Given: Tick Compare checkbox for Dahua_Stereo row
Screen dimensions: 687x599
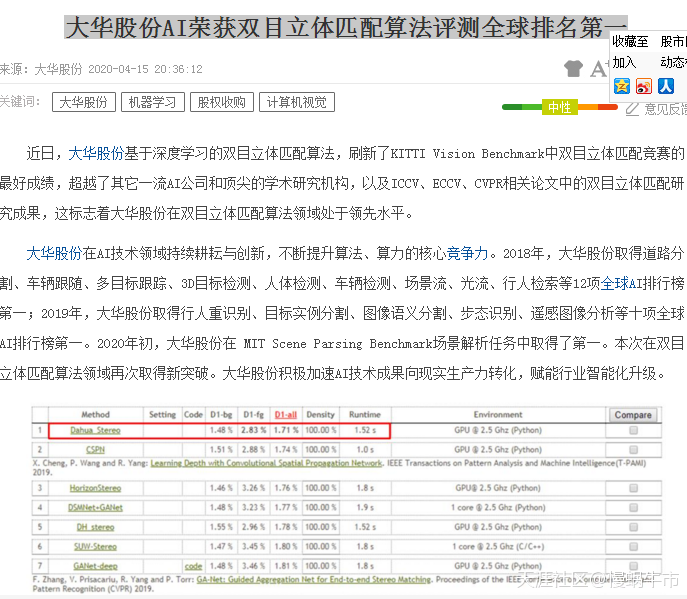Looking at the screenshot, I should 633,430.
